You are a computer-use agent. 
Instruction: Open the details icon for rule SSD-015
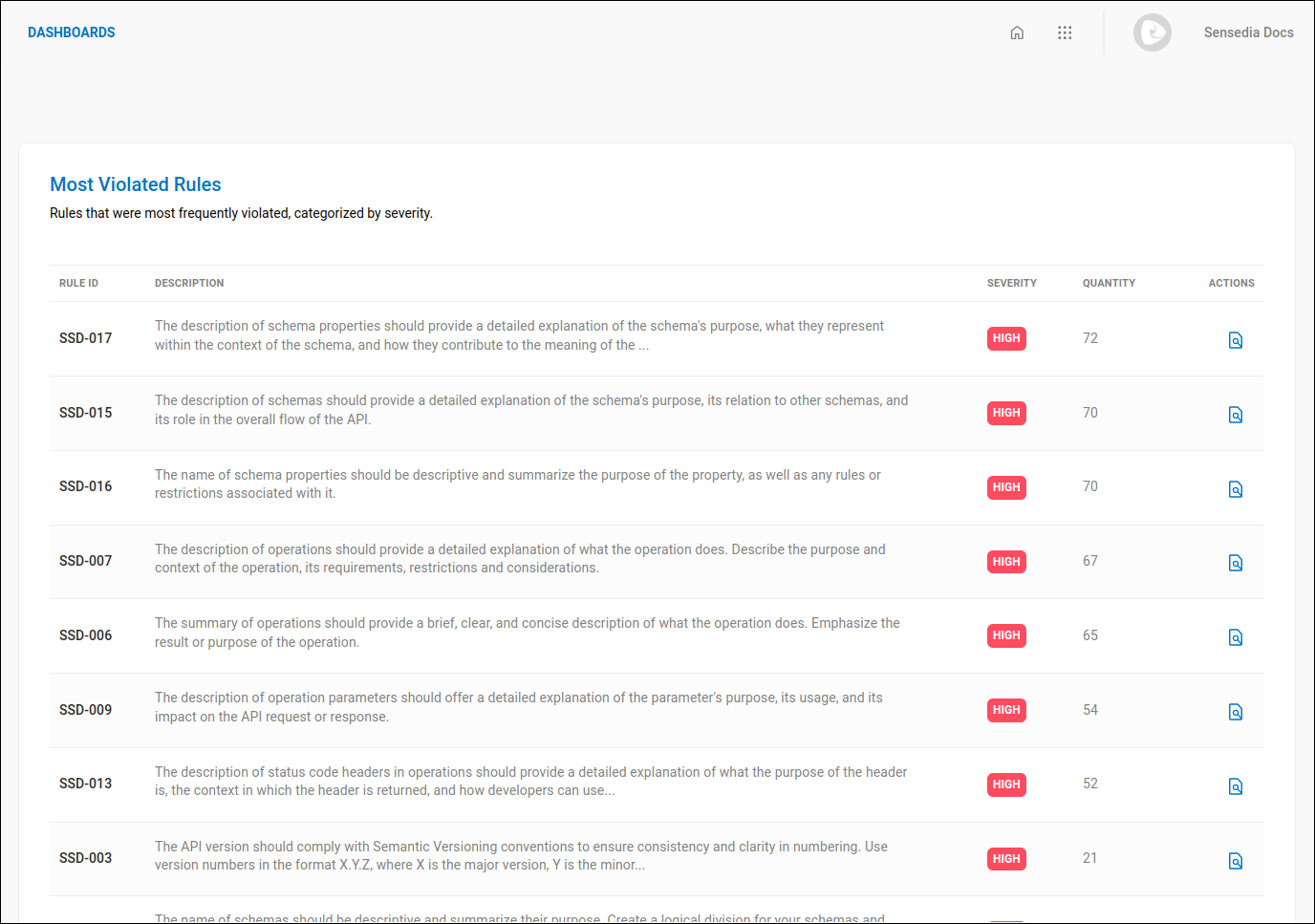1235,415
